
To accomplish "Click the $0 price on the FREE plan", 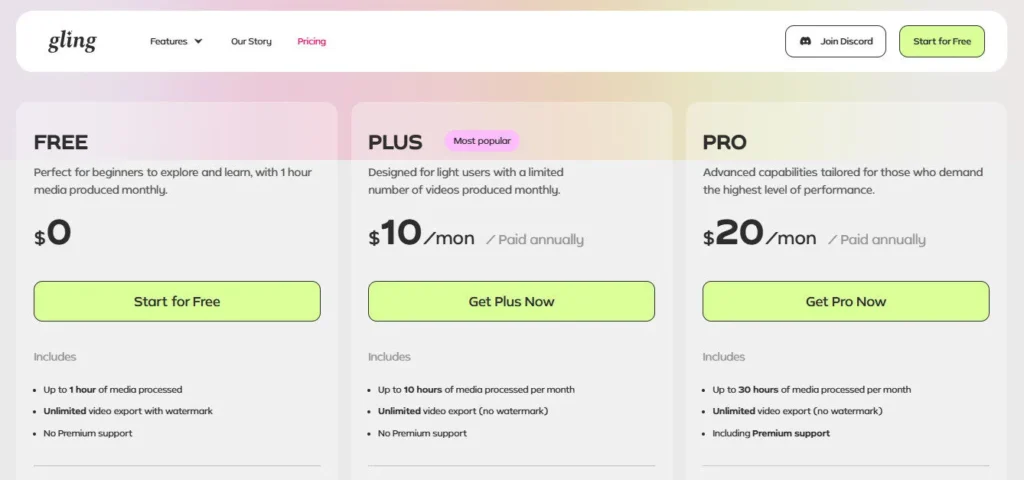I will point(53,235).
